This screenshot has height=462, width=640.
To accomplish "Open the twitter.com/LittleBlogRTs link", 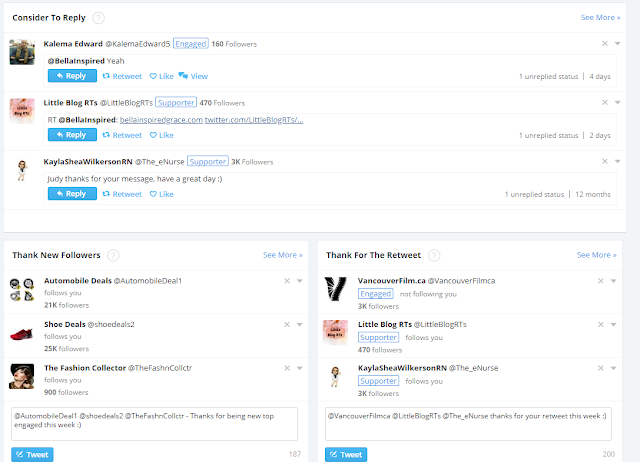I will [x=254, y=120].
